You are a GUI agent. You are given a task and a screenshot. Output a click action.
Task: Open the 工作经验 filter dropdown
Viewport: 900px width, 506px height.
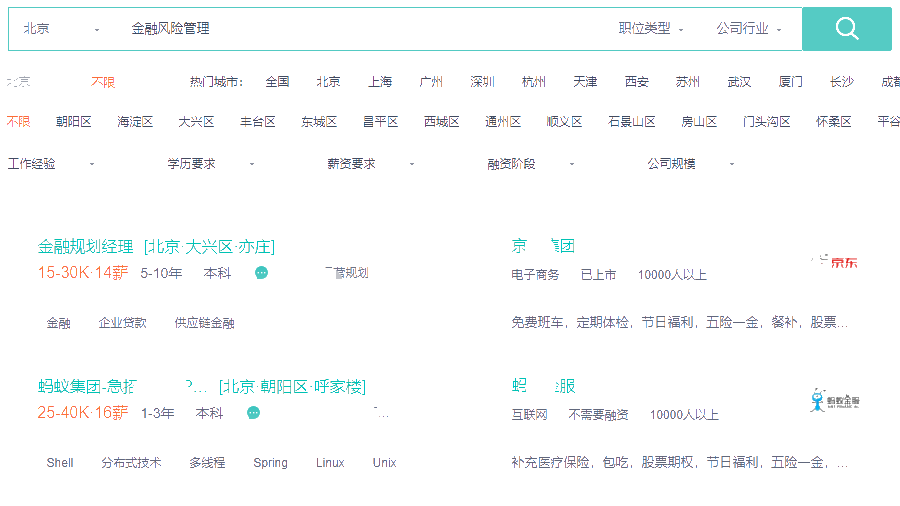pos(51,164)
